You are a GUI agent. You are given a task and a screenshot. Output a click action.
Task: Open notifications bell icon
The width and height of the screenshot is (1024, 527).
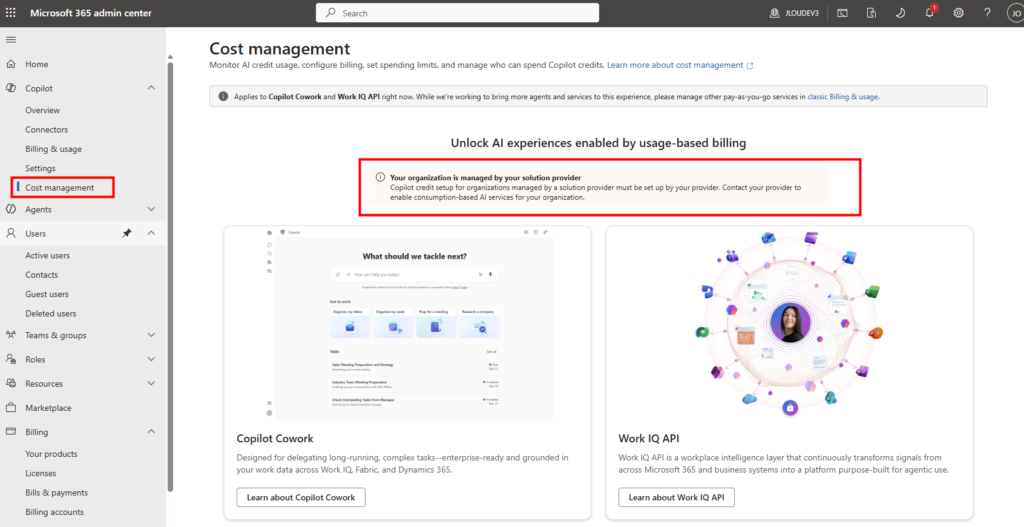click(x=929, y=13)
